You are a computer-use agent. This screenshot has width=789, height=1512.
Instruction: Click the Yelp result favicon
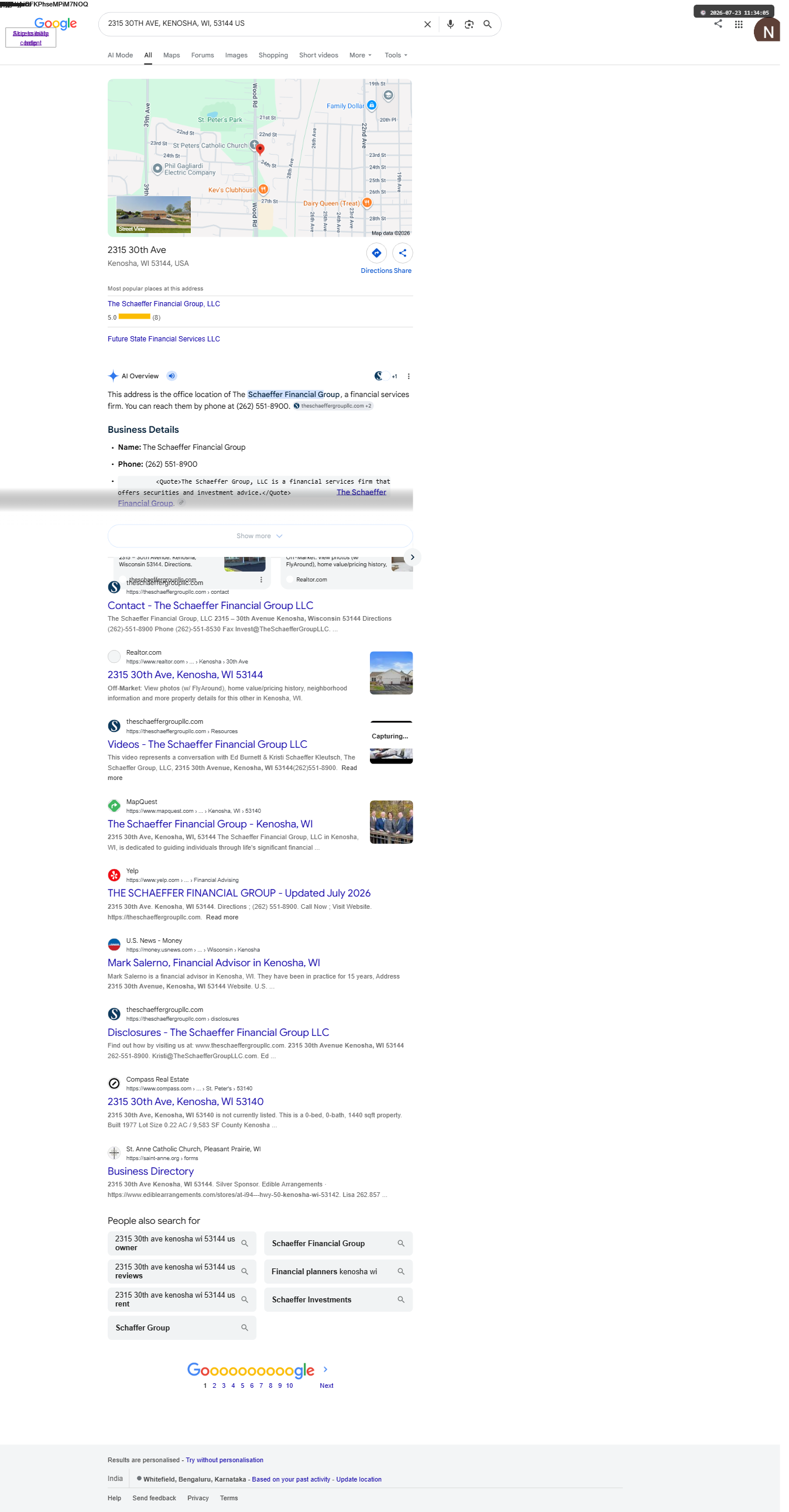tap(114, 875)
